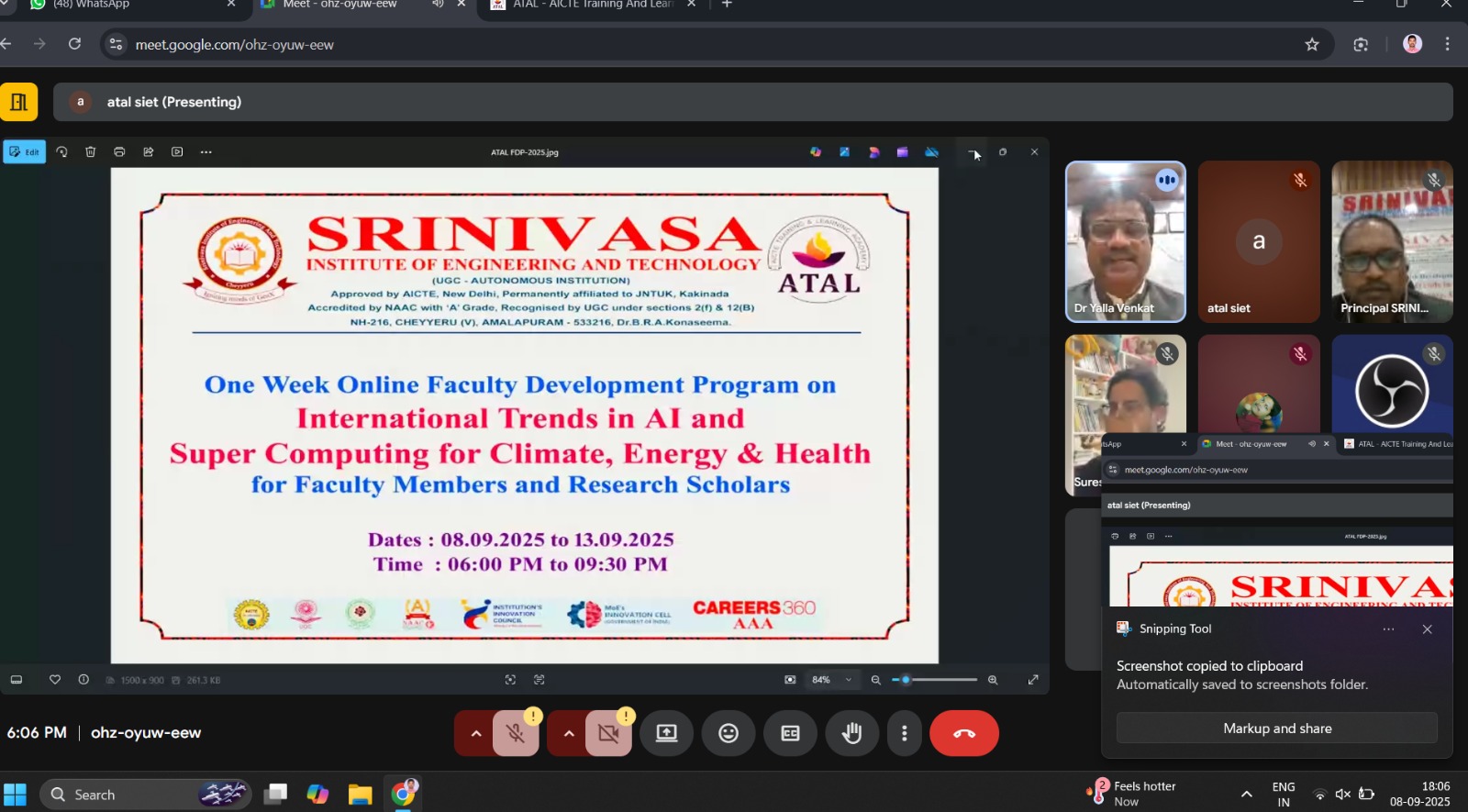Dismiss the Snipping Tool notification
The height and width of the screenshot is (812, 1468).
[x=1427, y=629]
